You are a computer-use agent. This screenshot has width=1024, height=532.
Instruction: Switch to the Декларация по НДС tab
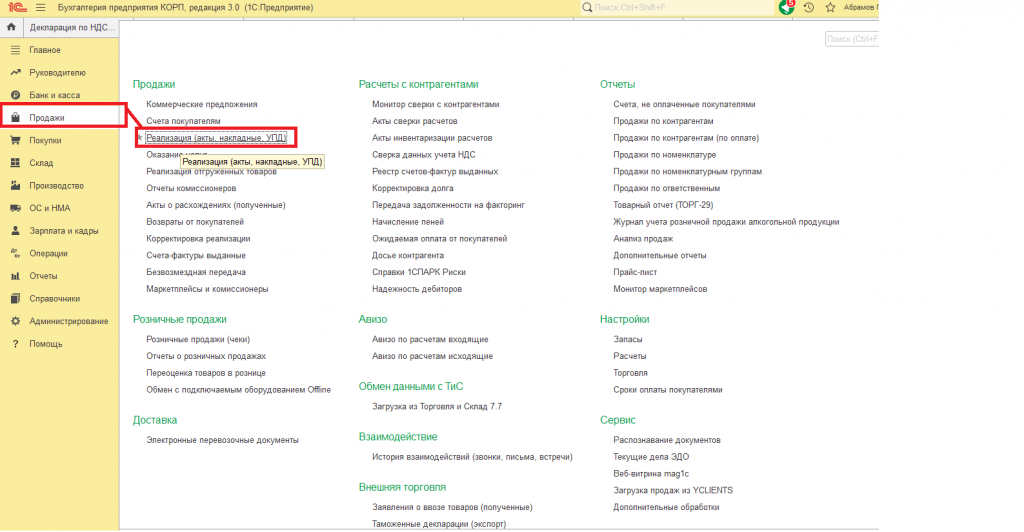pos(72,27)
